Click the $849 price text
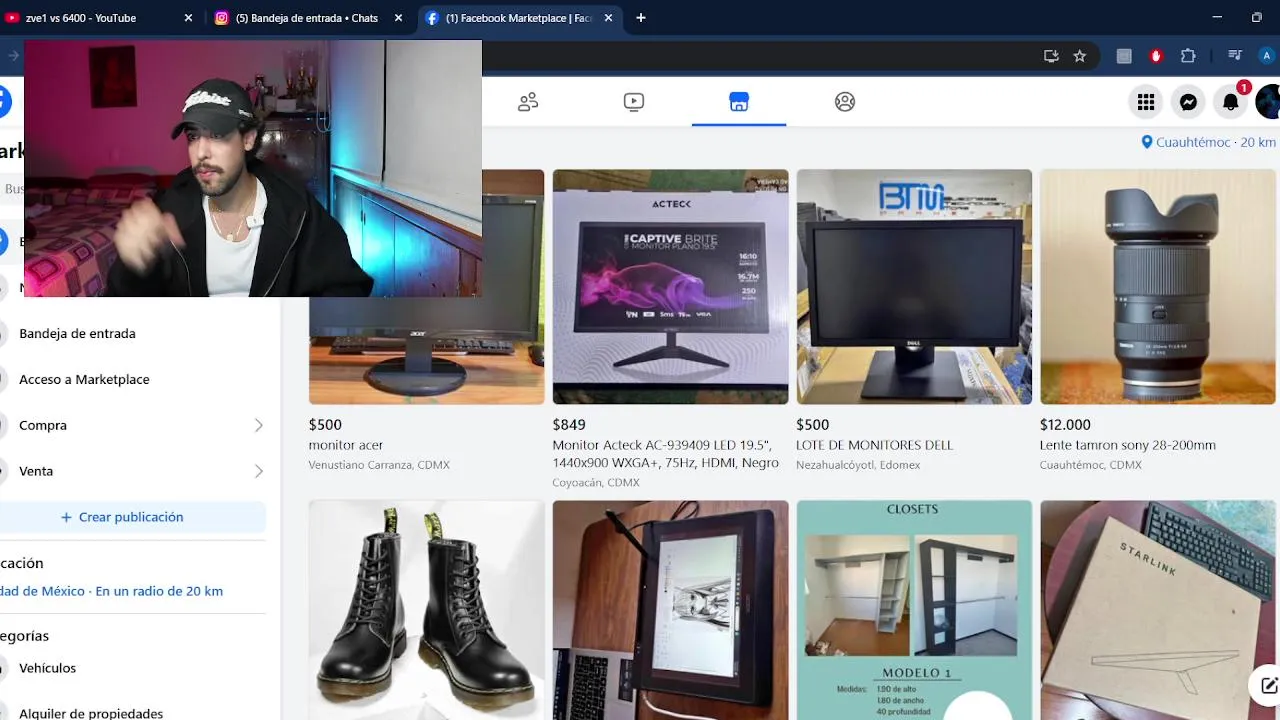The width and height of the screenshot is (1280, 720). 569,425
